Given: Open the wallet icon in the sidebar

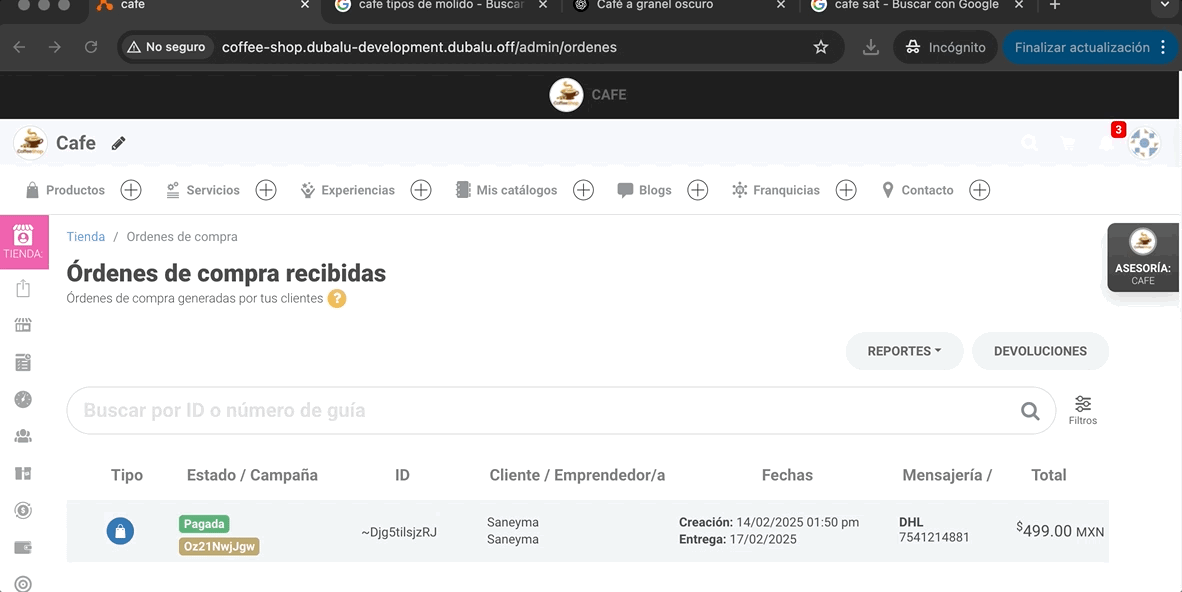Looking at the screenshot, I should 22,547.
